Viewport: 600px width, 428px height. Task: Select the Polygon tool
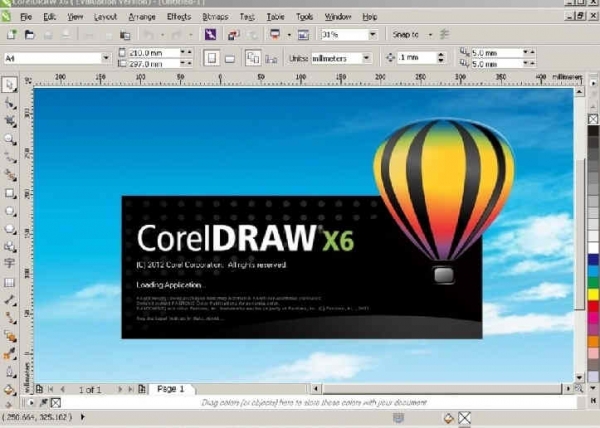[10, 229]
